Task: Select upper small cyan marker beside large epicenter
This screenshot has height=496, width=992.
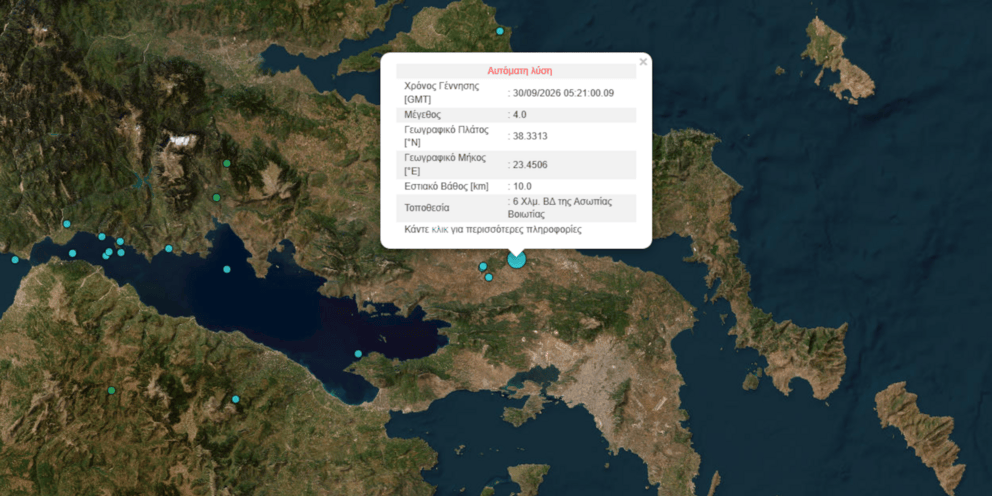Action: tap(483, 266)
